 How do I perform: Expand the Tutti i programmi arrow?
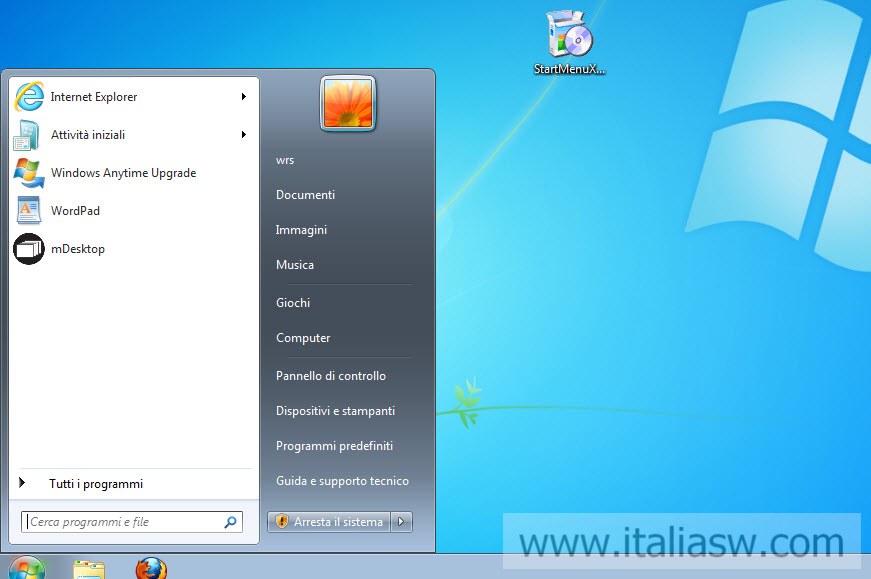coord(22,482)
